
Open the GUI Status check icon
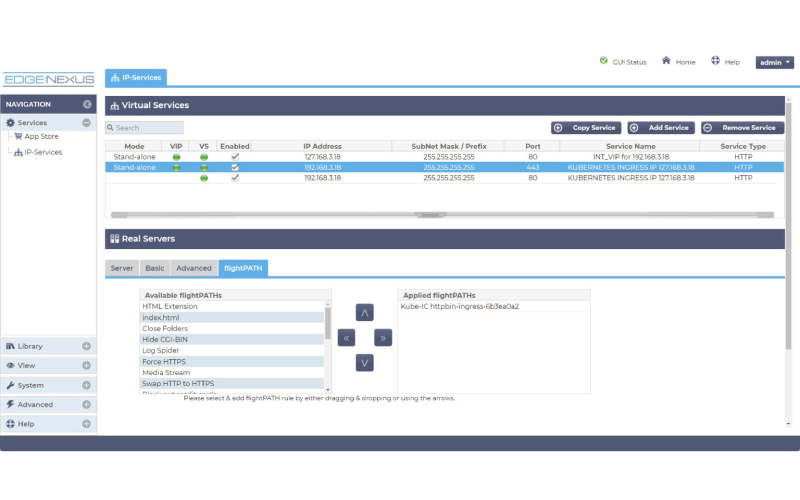604,61
